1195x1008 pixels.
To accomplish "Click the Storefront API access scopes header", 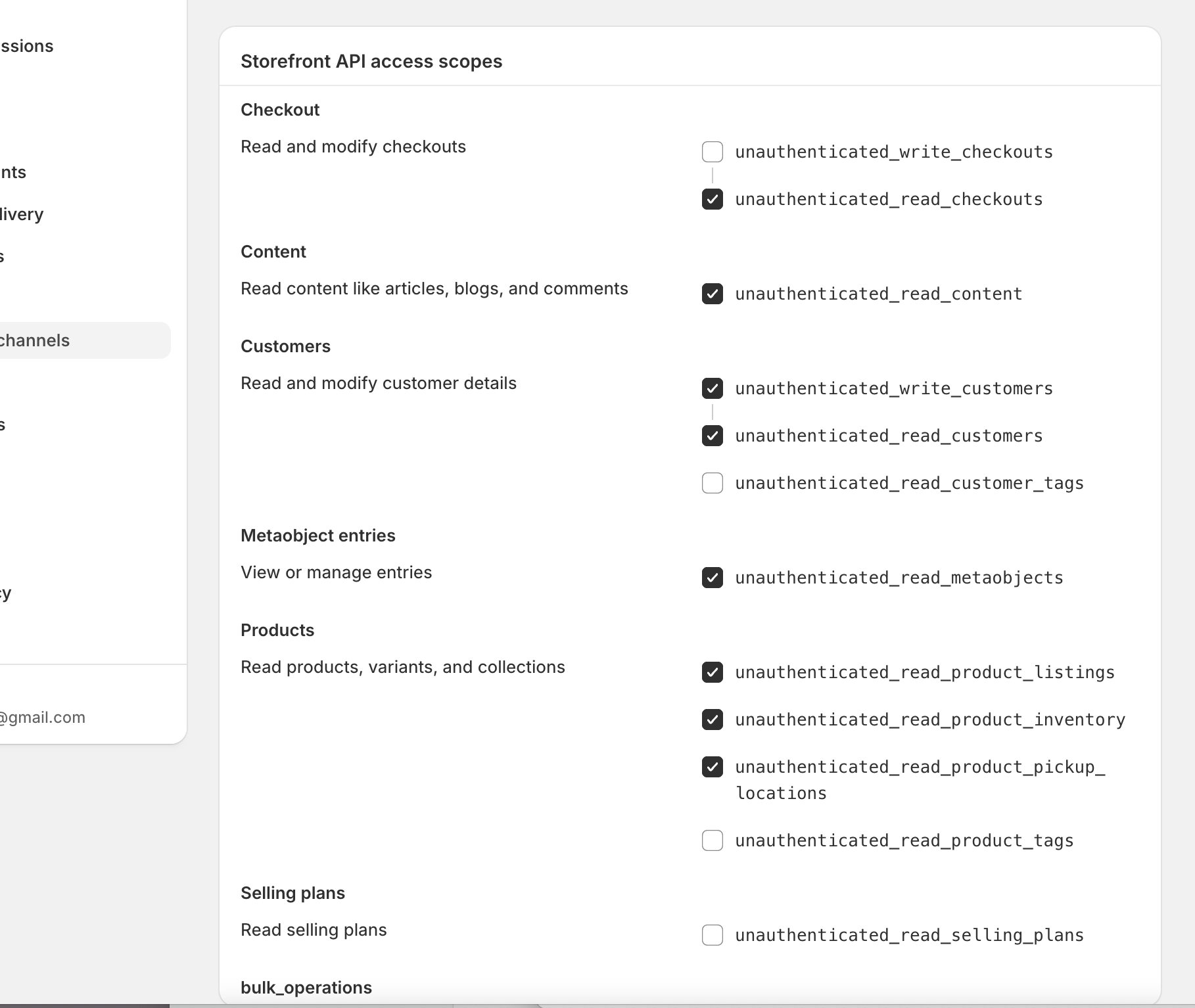I will [x=371, y=61].
